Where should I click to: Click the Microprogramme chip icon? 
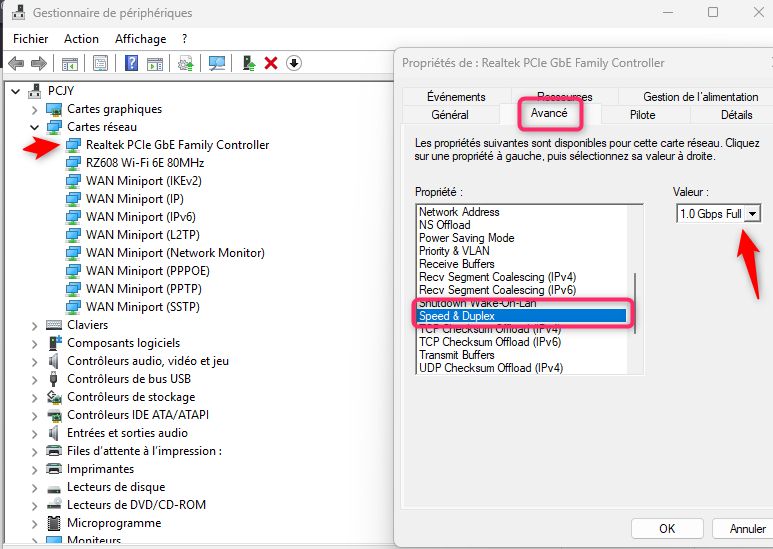click(54, 523)
